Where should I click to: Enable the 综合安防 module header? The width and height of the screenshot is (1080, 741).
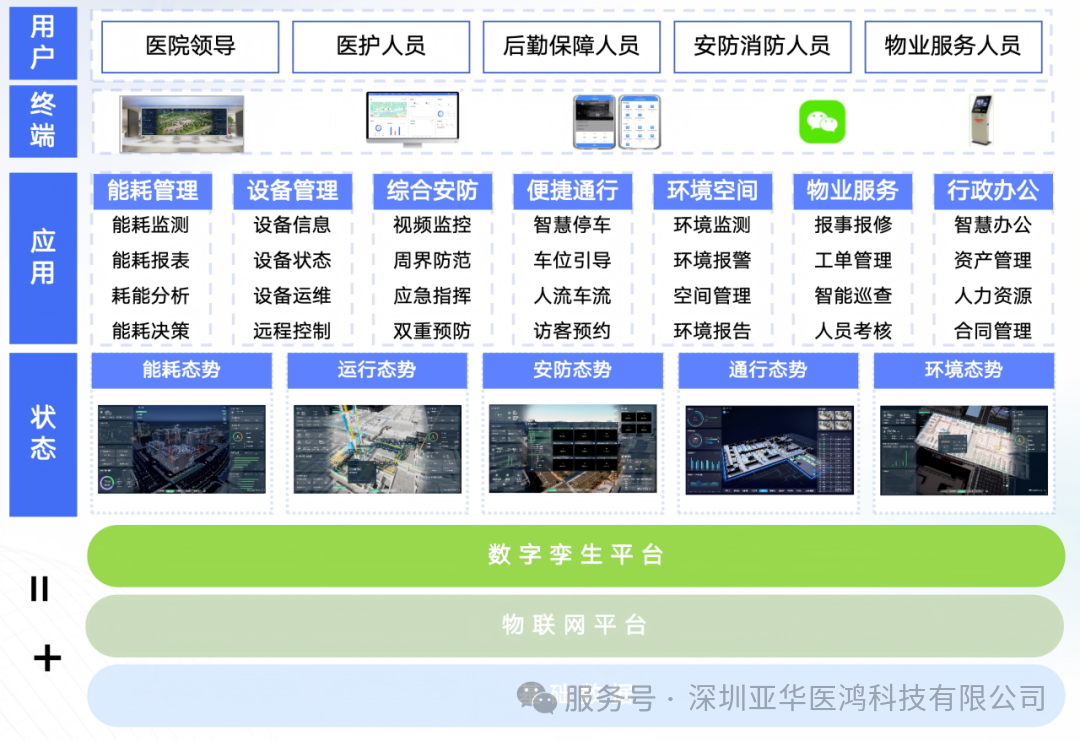432,190
